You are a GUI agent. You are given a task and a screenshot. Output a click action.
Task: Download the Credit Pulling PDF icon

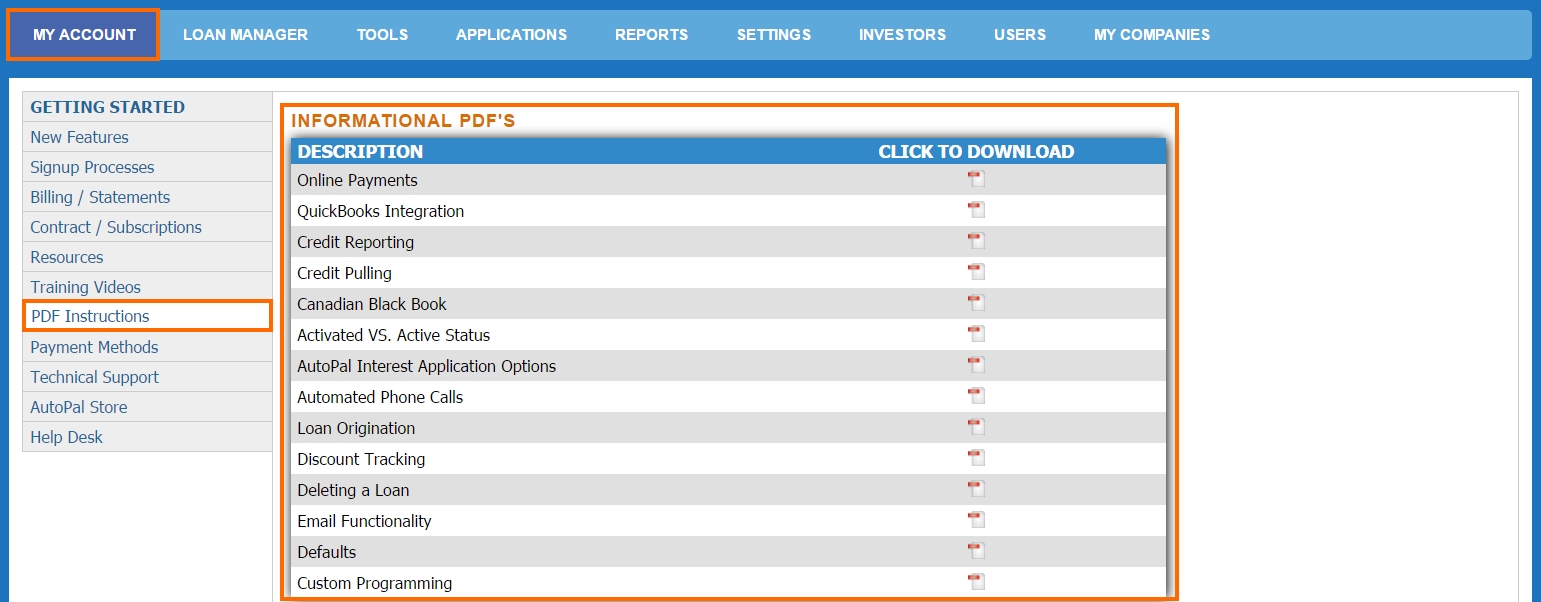click(x=976, y=272)
